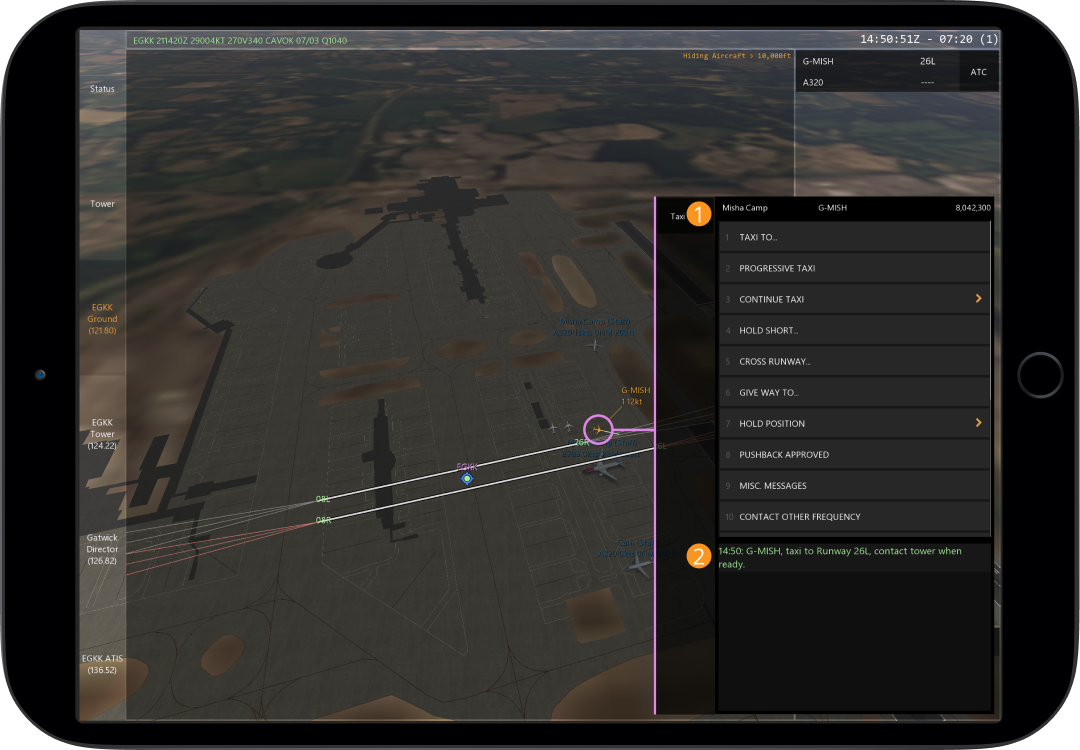
Task: Select Misha Camp's A320 aircraft on the apron
Action: tap(594, 345)
